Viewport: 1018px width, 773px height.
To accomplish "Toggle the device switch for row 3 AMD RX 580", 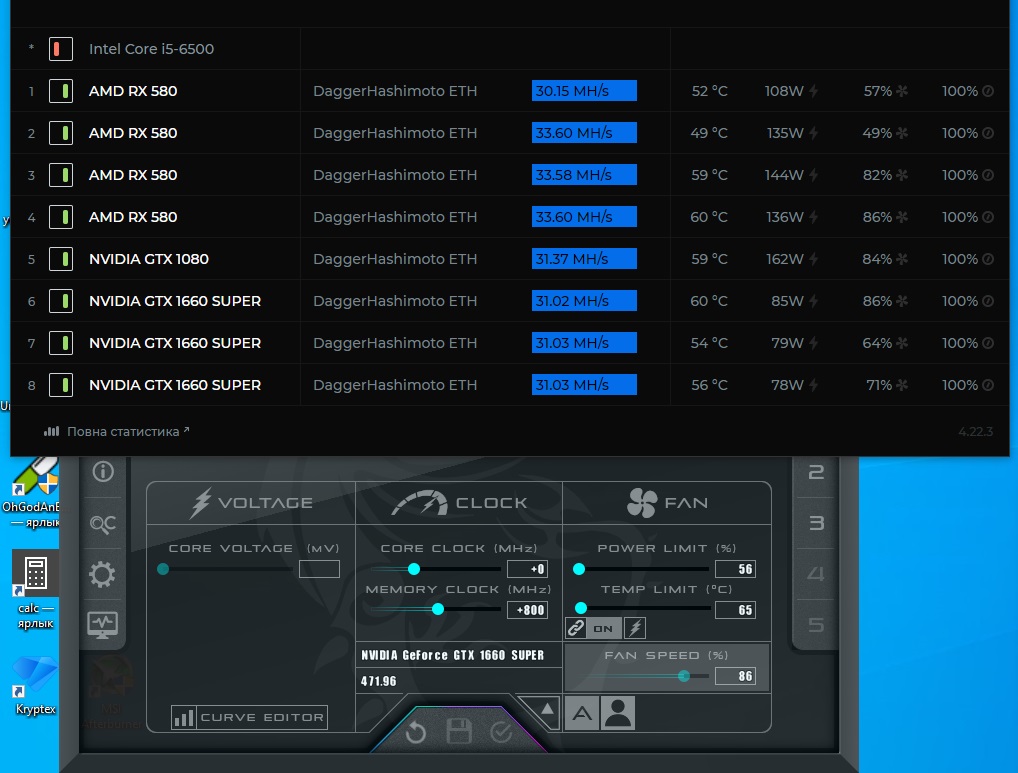I will (61, 175).
